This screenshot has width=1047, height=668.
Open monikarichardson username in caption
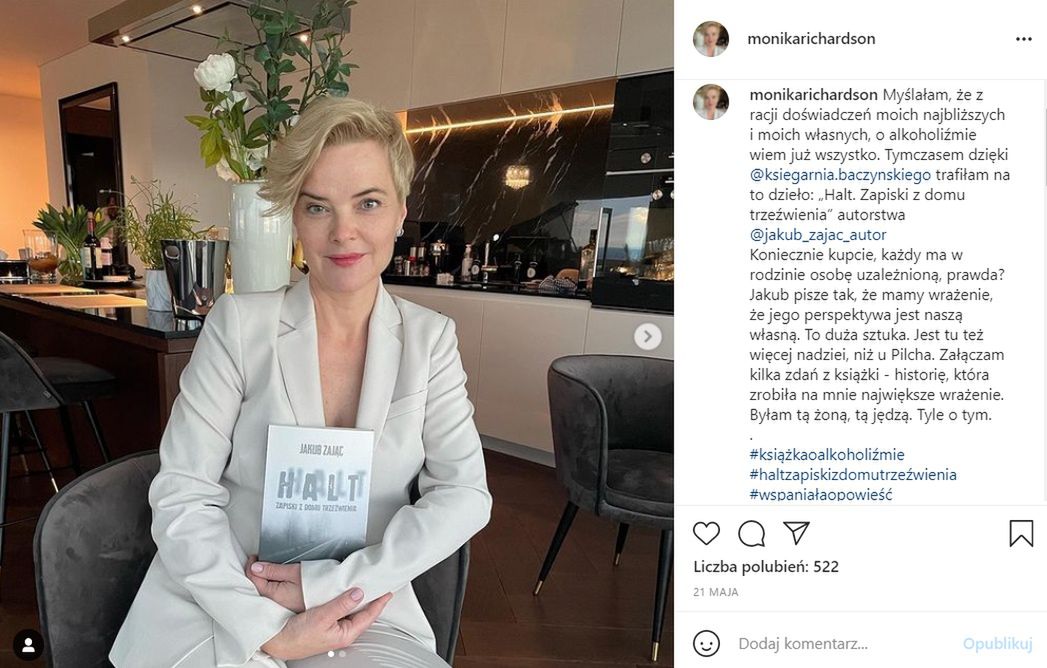[813, 95]
